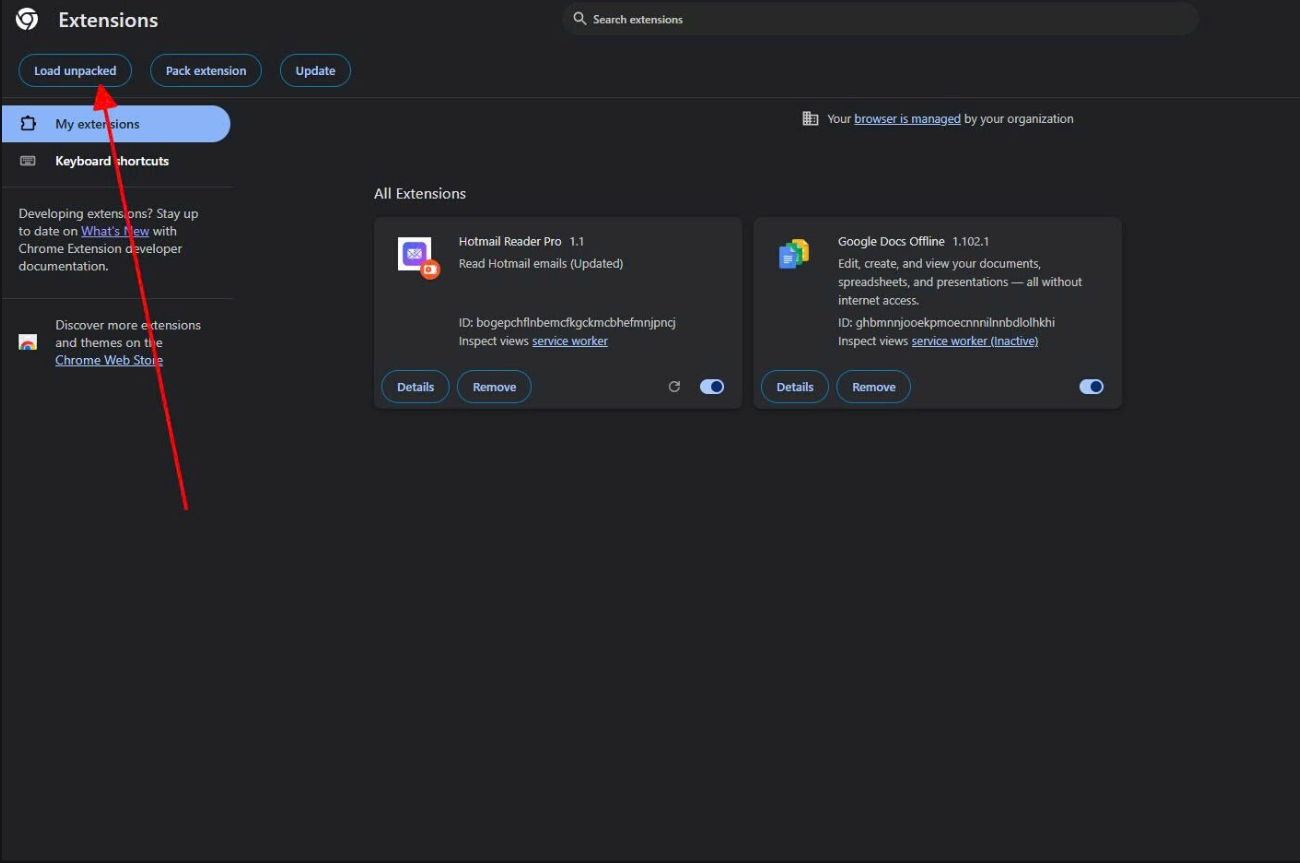Viewport: 1300px width, 863px height.
Task: Click the magnifier icon in the search bar
Action: pos(580,19)
